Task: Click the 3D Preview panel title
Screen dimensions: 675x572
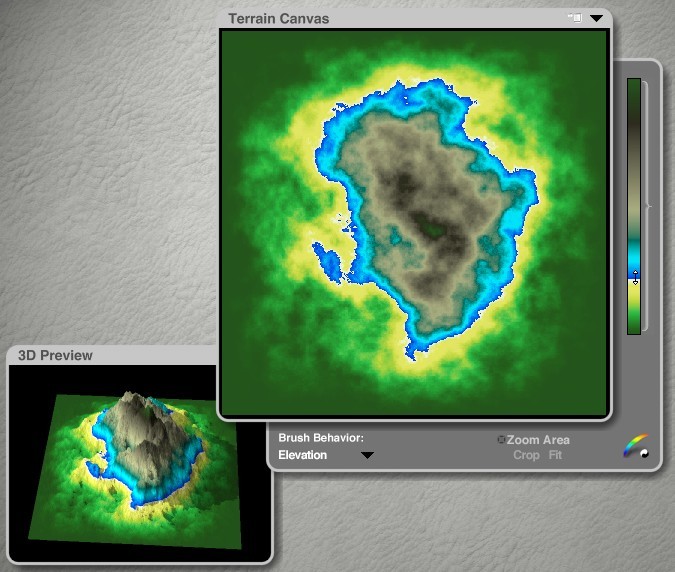Action: pos(55,355)
